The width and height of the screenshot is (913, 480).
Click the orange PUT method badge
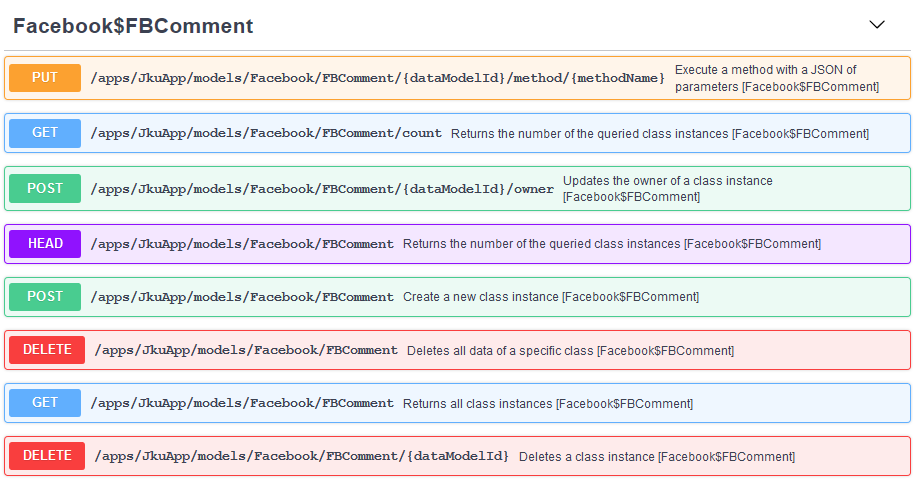click(x=45, y=78)
